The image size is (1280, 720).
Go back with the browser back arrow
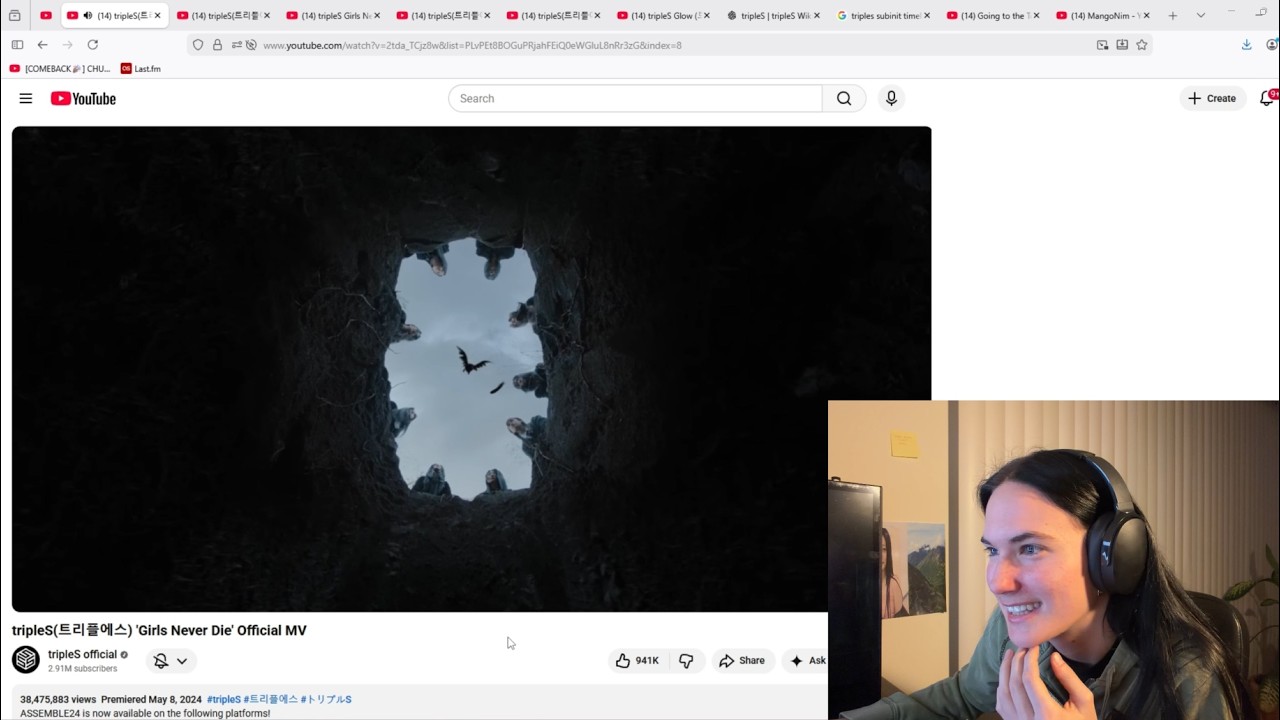(42, 45)
